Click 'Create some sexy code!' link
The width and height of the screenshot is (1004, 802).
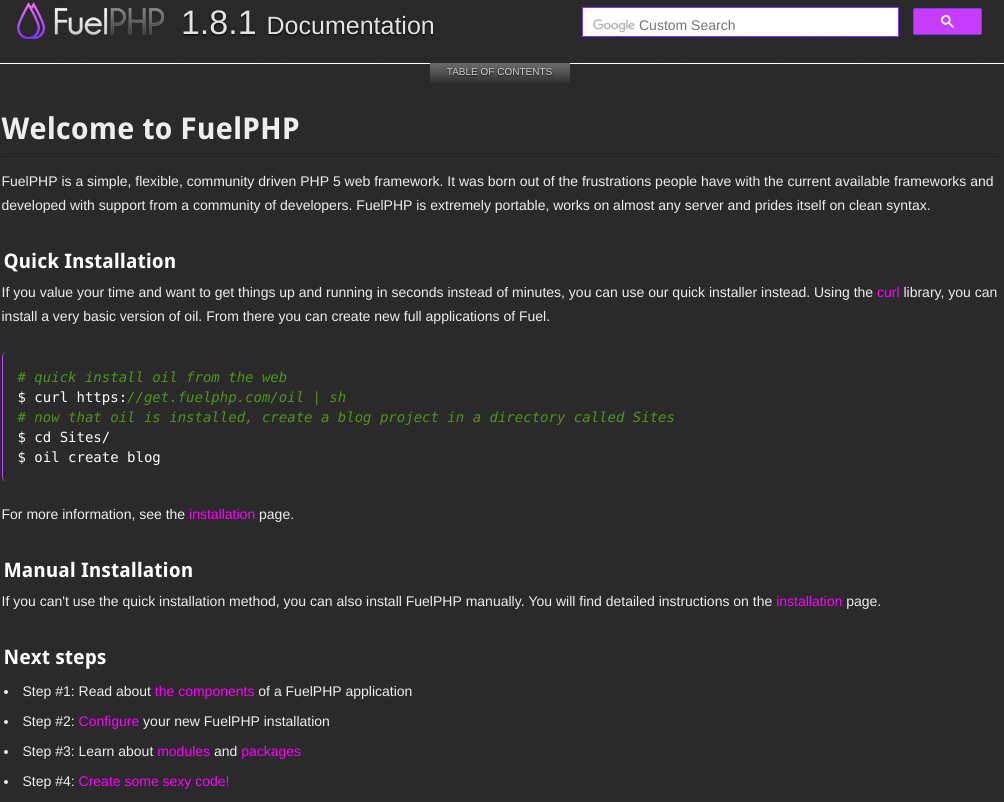pyautogui.click(x=154, y=782)
